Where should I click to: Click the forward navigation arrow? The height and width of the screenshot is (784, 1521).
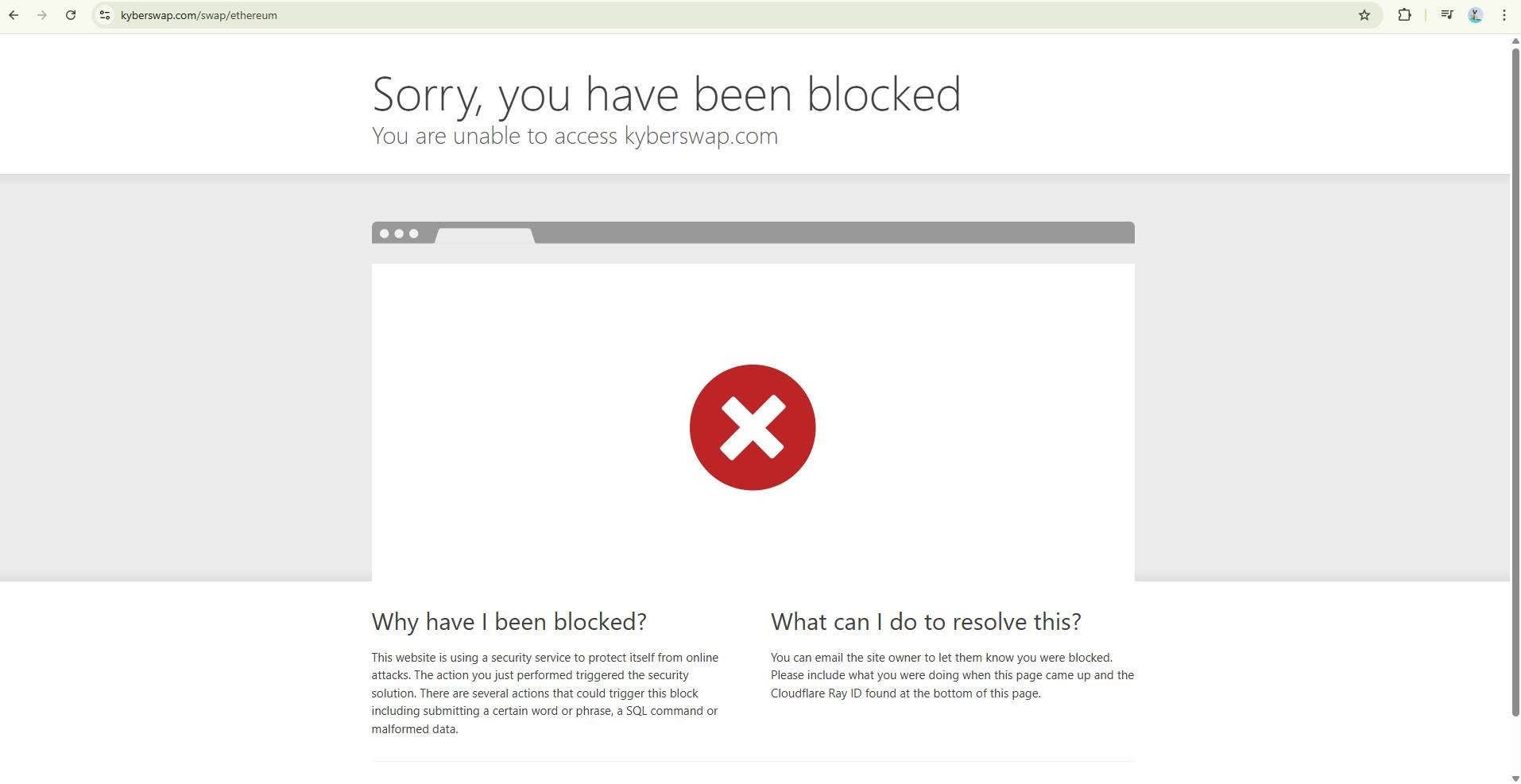pos(42,15)
